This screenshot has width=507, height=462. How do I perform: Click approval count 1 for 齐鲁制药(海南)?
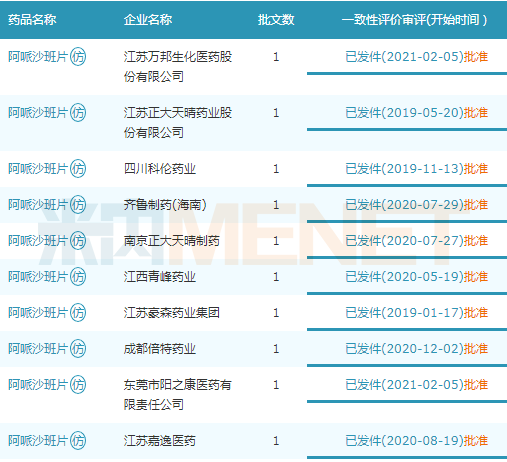pyautogui.click(x=276, y=205)
